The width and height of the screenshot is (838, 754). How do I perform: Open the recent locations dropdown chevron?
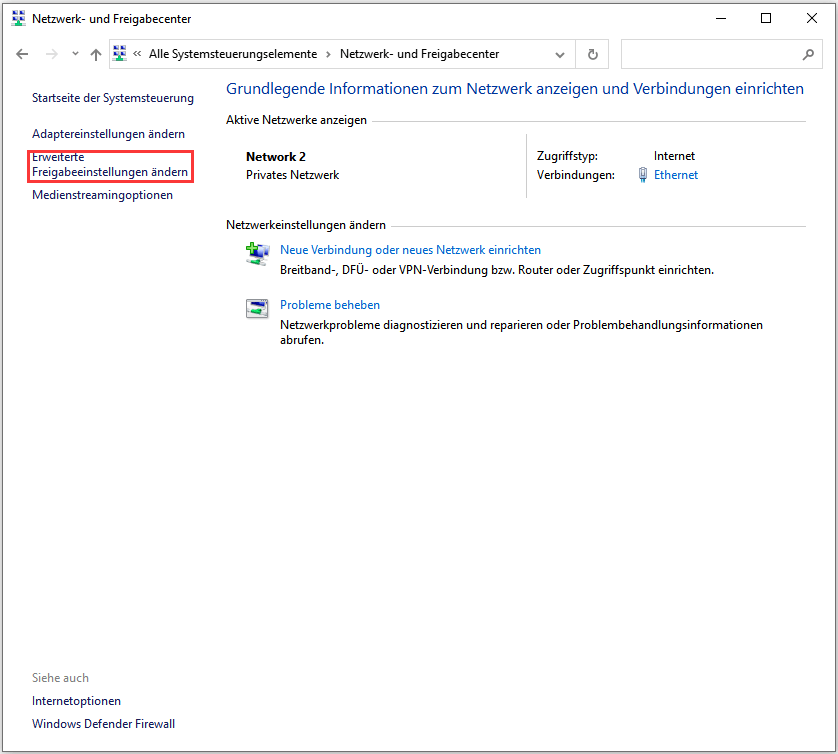tap(75, 54)
